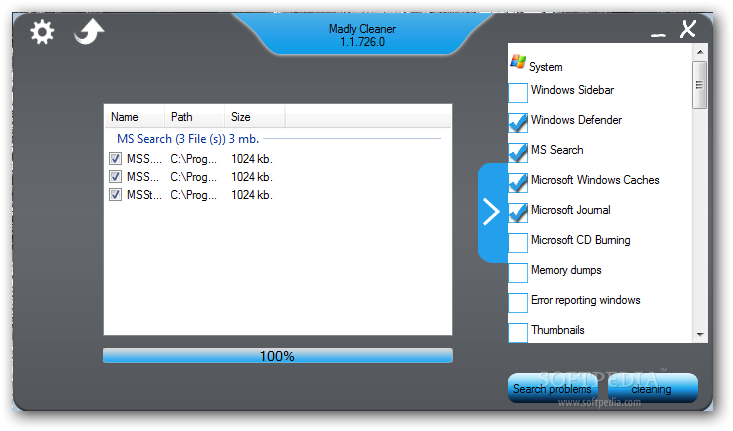Enable the Microsoft CD Burning checkbox

tap(518, 243)
